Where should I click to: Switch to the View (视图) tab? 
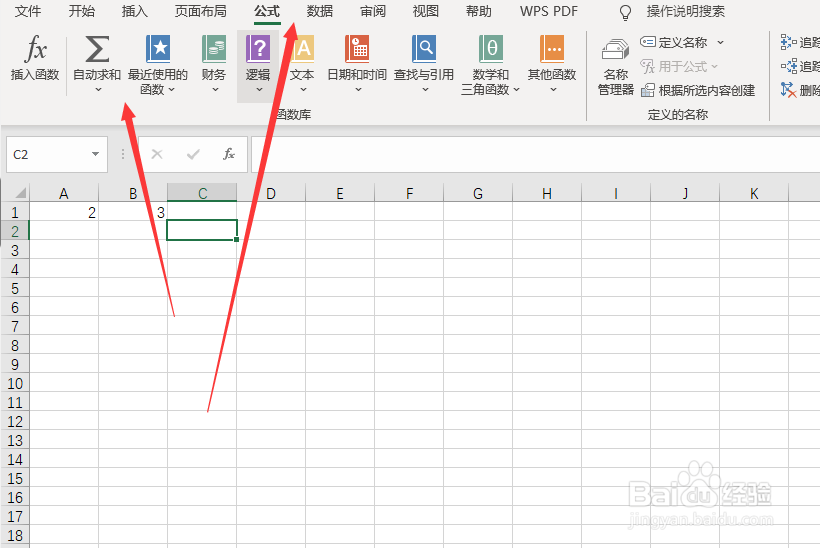(426, 11)
